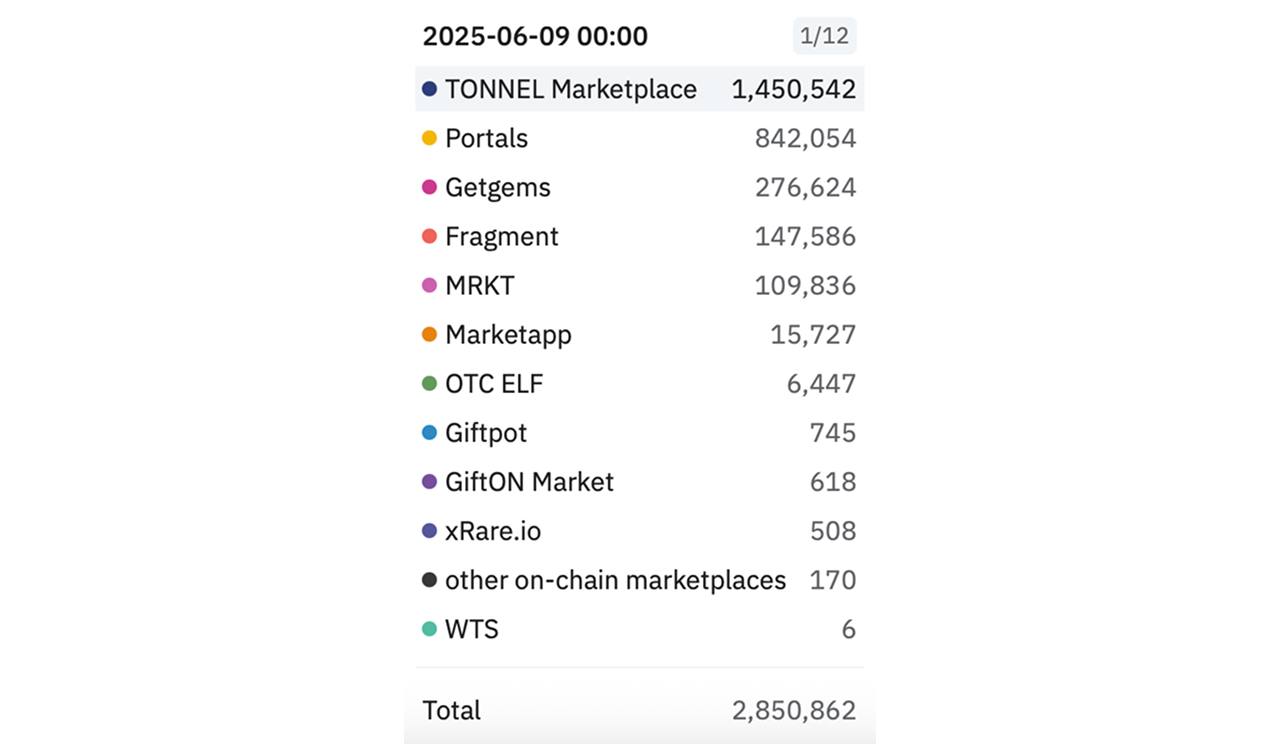Select the Portals entry label
The image size is (1280, 744).
[x=486, y=138]
